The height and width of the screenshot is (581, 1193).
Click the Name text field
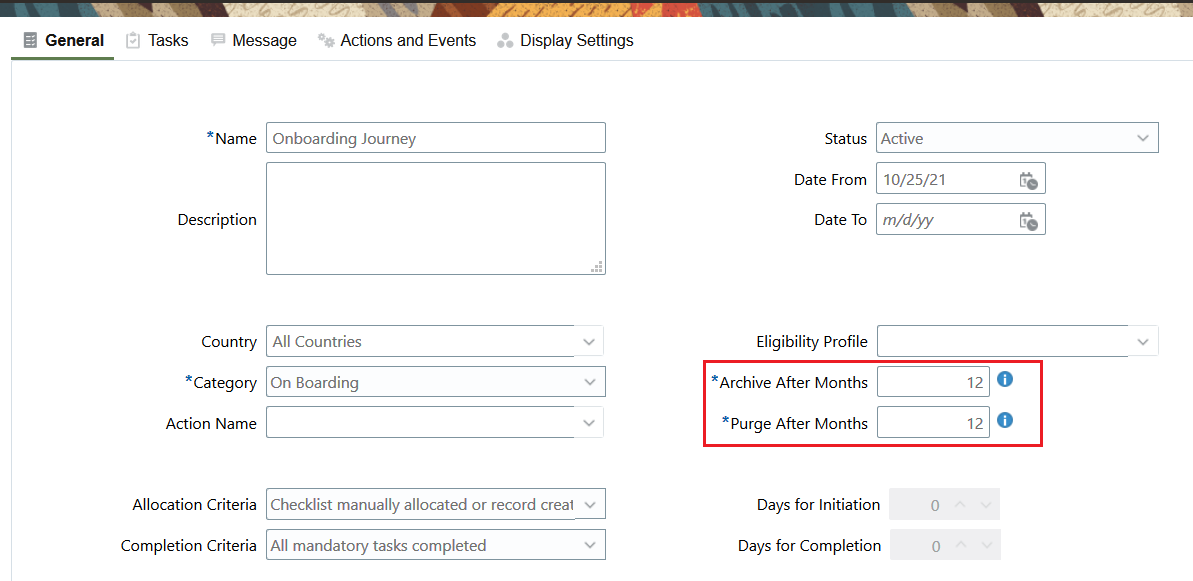click(x=436, y=139)
